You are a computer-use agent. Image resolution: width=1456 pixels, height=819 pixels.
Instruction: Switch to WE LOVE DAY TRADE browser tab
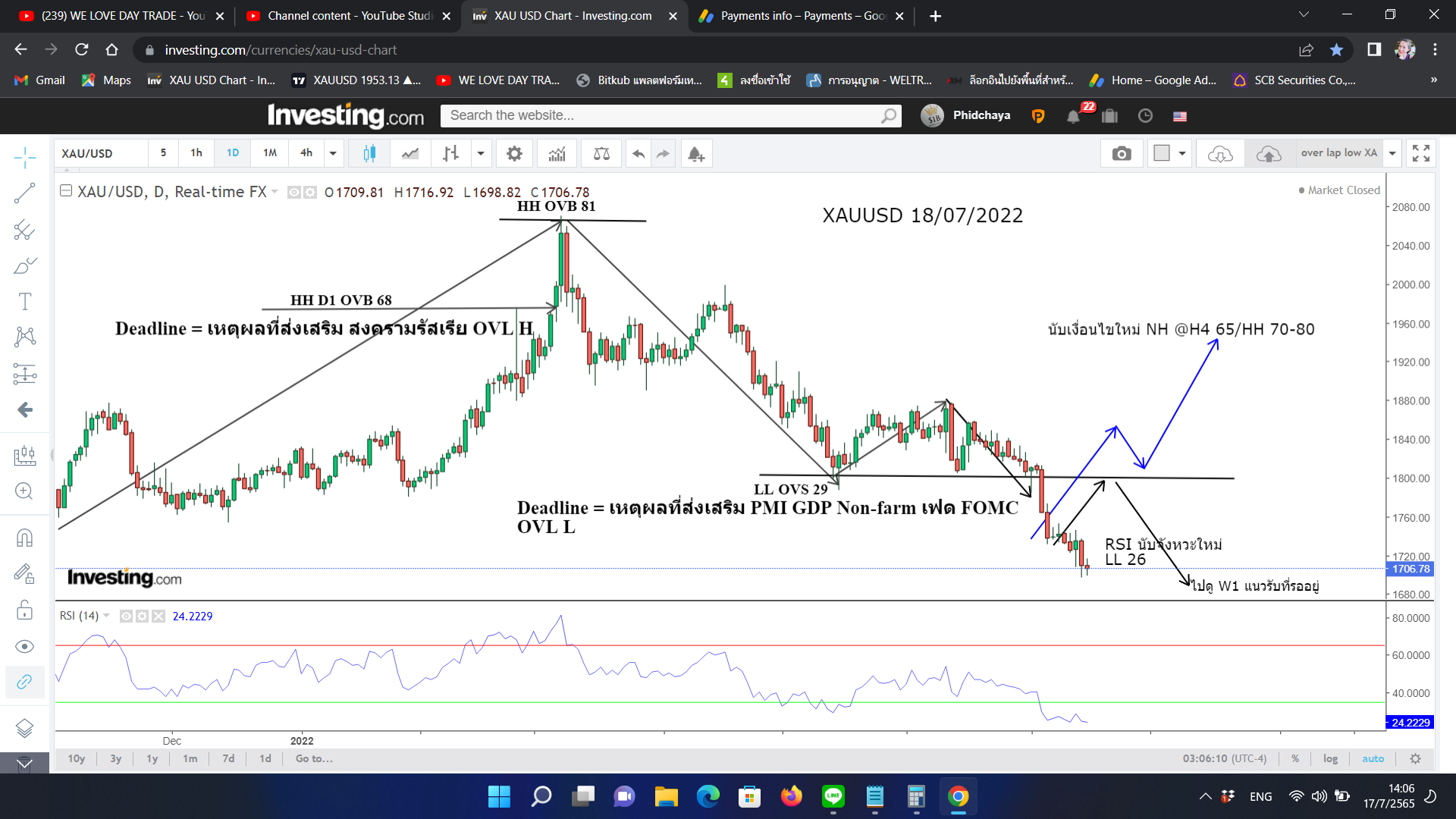[x=120, y=16]
